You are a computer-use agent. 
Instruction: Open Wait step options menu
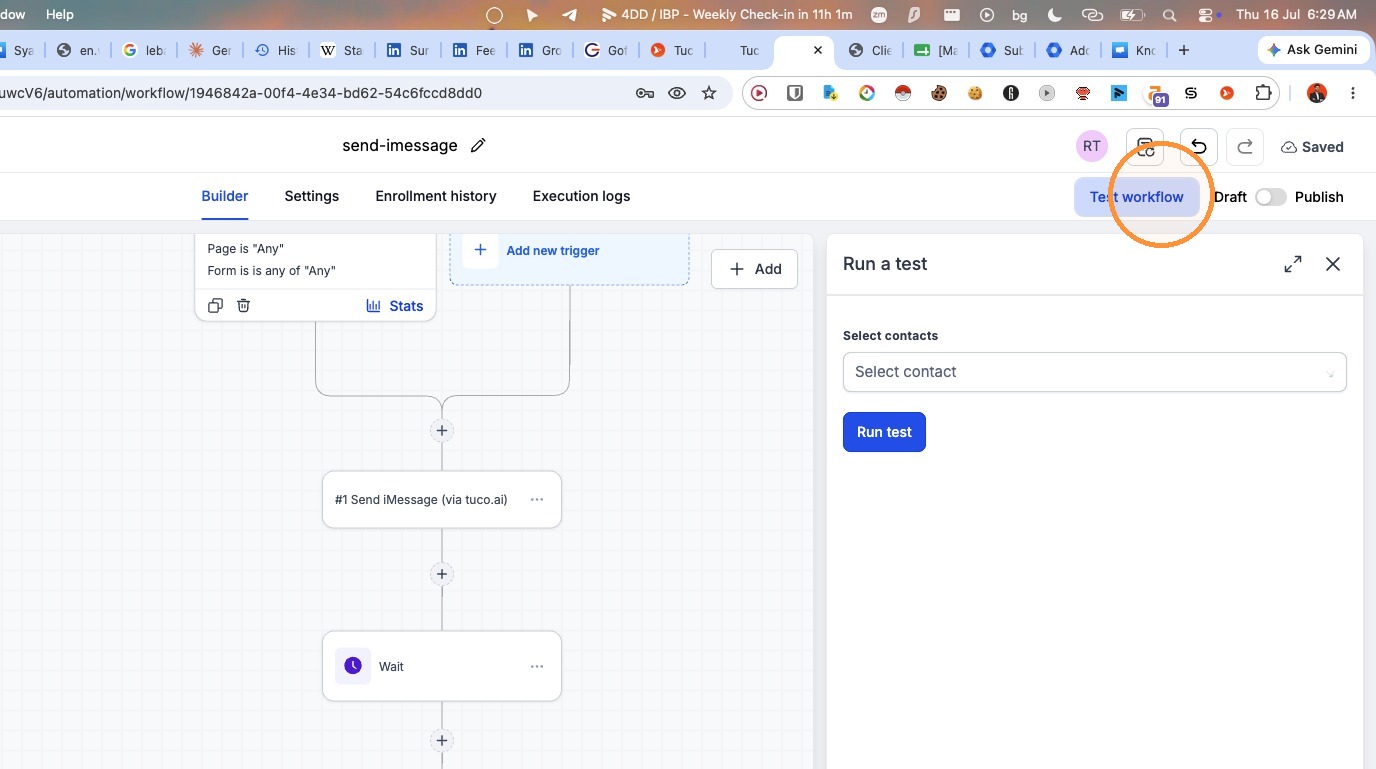point(537,666)
